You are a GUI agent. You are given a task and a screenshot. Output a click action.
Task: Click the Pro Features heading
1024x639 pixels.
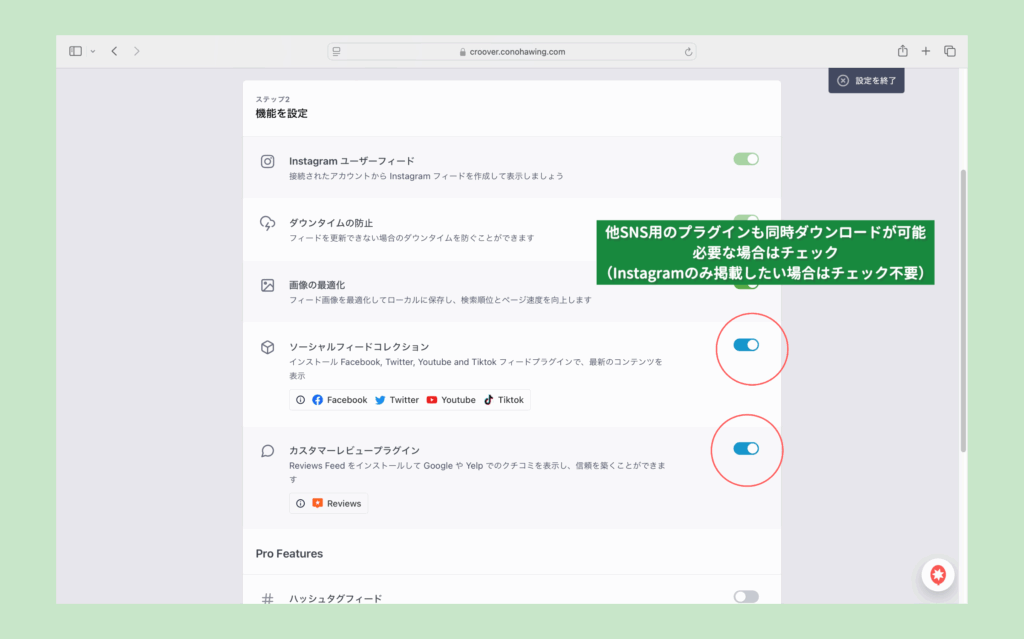[x=289, y=553]
